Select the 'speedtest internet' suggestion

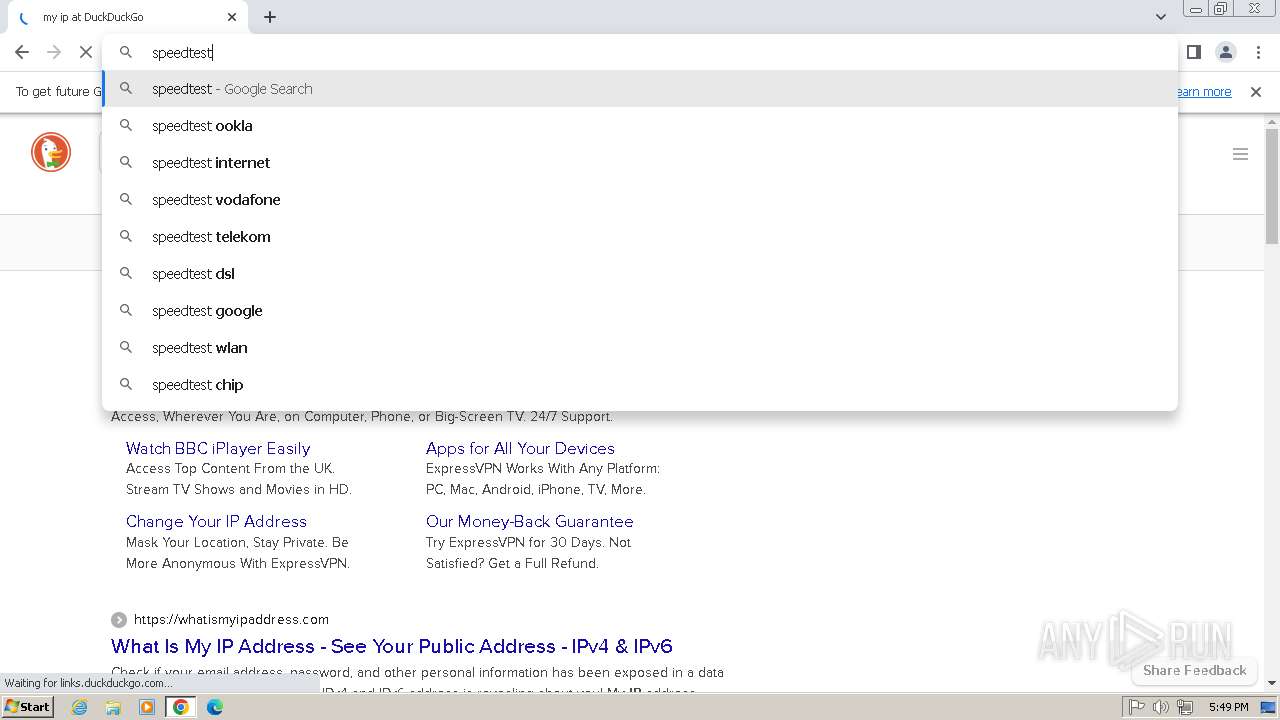(x=640, y=163)
